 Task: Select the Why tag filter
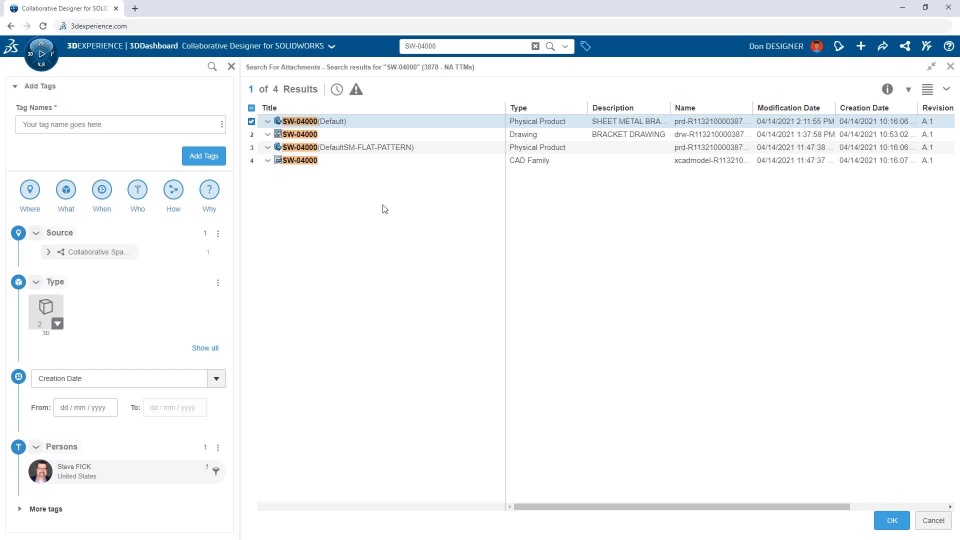(209, 190)
